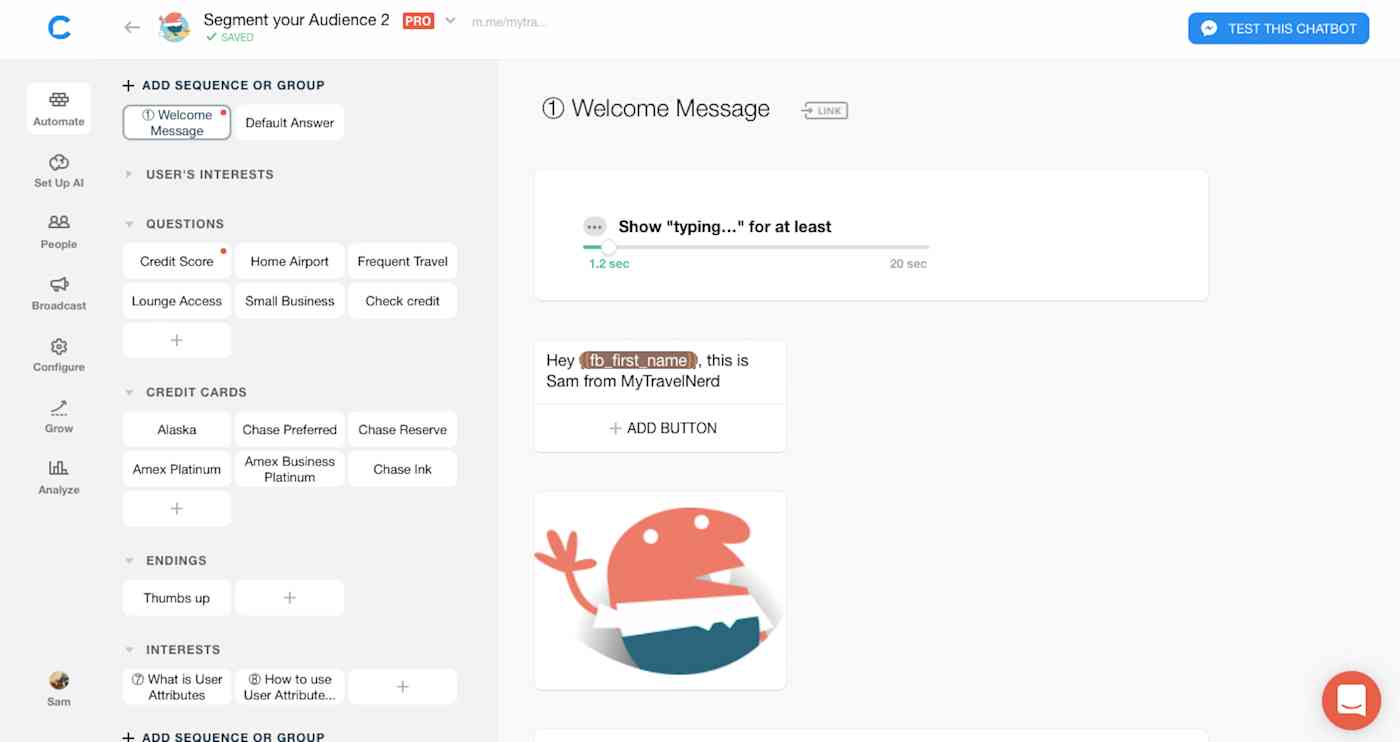Click TEST THIS CHATBOT
Image resolution: width=1400 pixels, height=742 pixels.
(x=1278, y=28)
